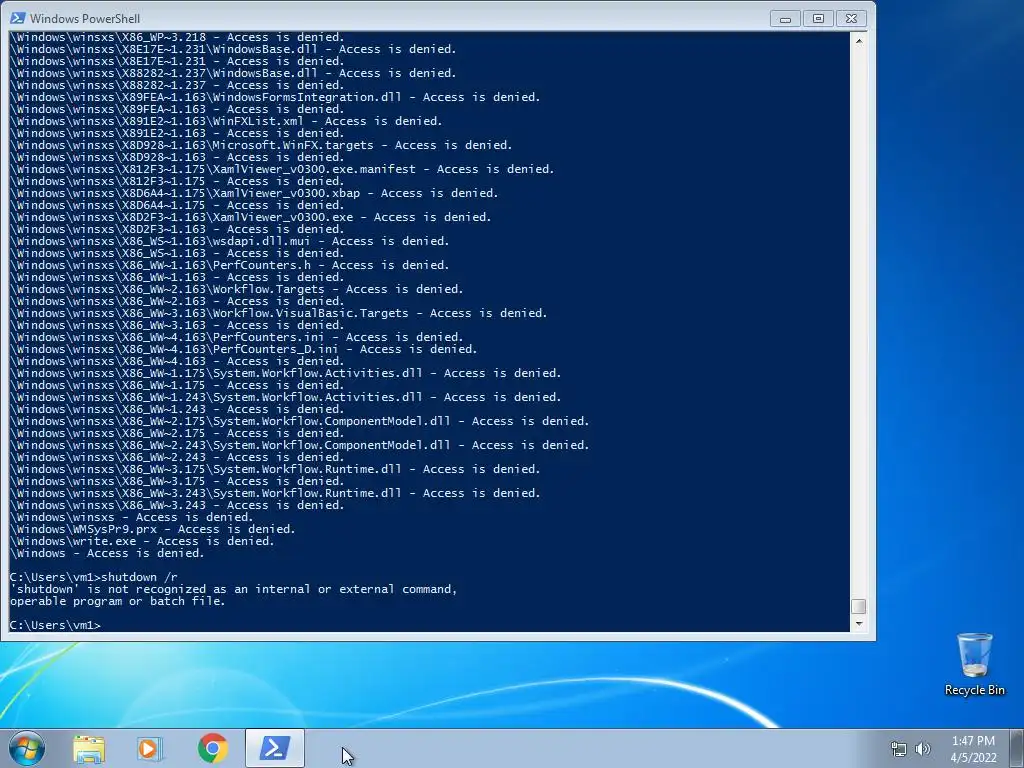1024x768 pixels.
Task: Click the scrollbar down arrow in PowerShell
Action: point(859,624)
